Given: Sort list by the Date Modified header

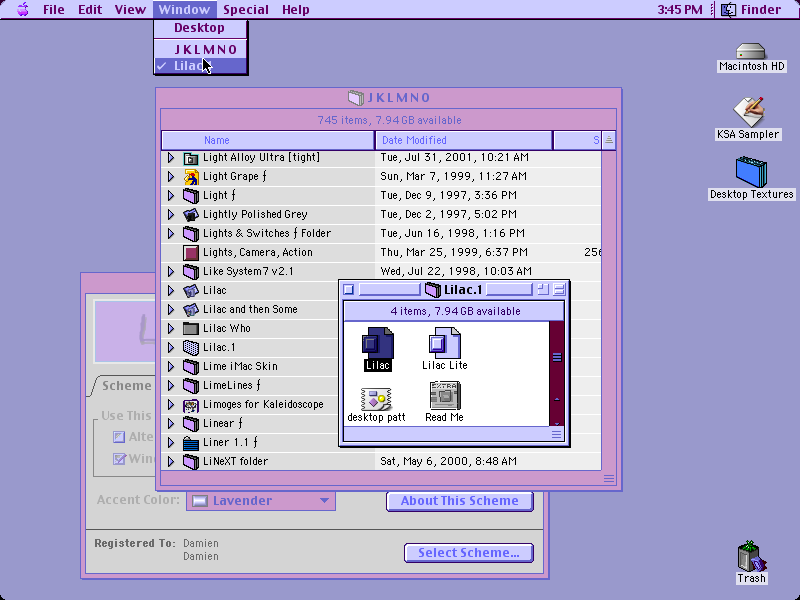Looking at the screenshot, I should point(464,140).
